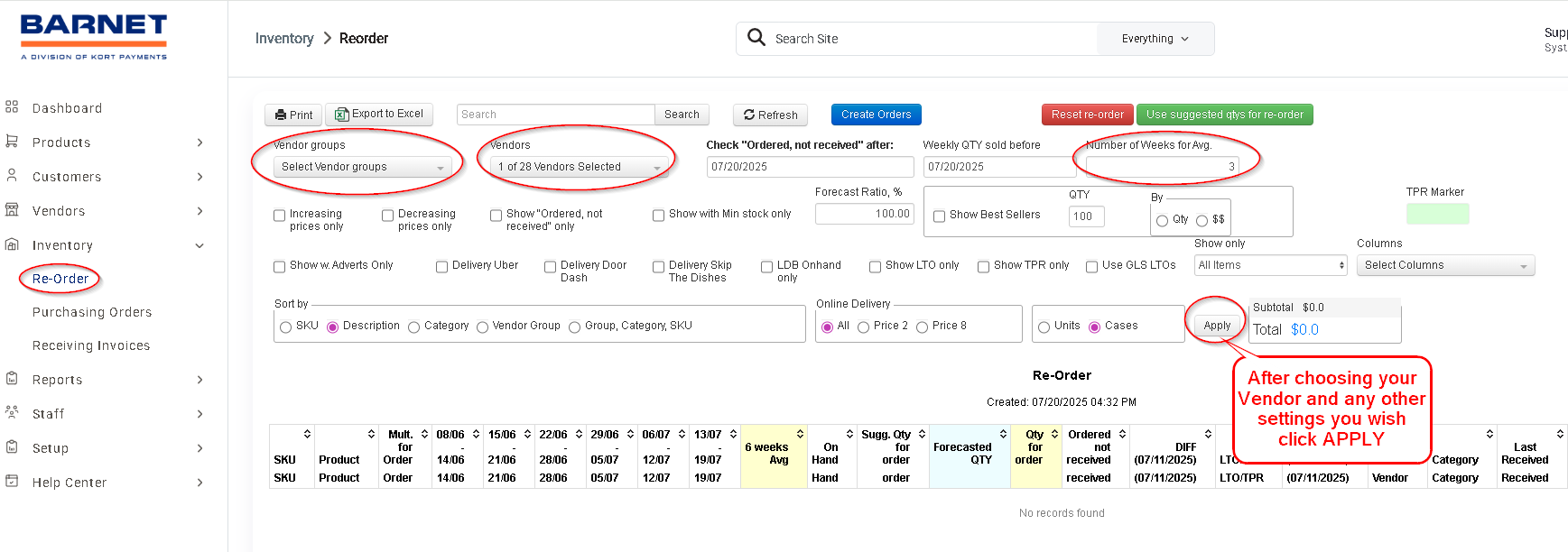Screen dimensions: 1568x552
Task: Sort by the 6 weeks Avg column arrows
Action: click(x=800, y=434)
